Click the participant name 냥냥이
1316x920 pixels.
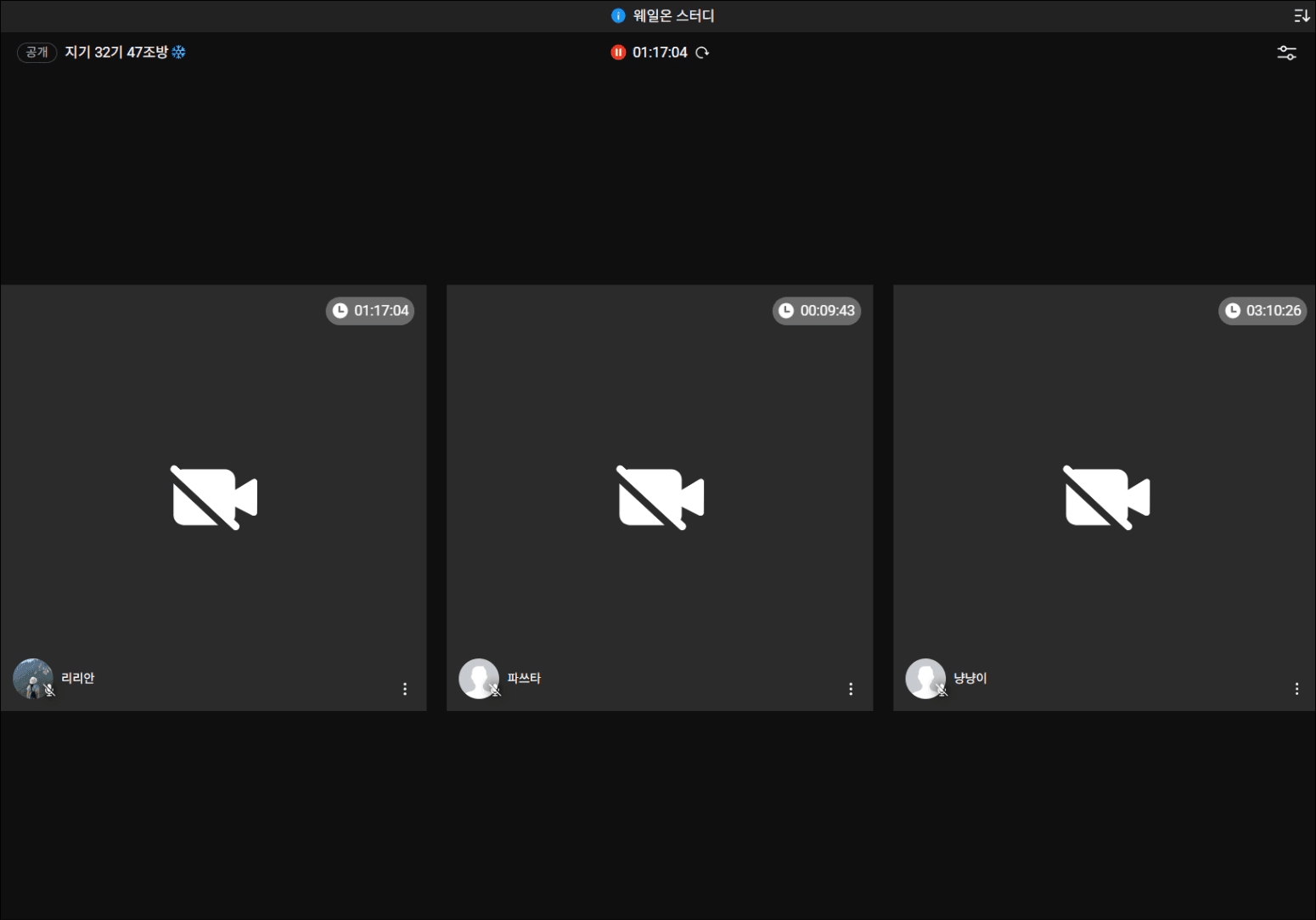point(970,678)
